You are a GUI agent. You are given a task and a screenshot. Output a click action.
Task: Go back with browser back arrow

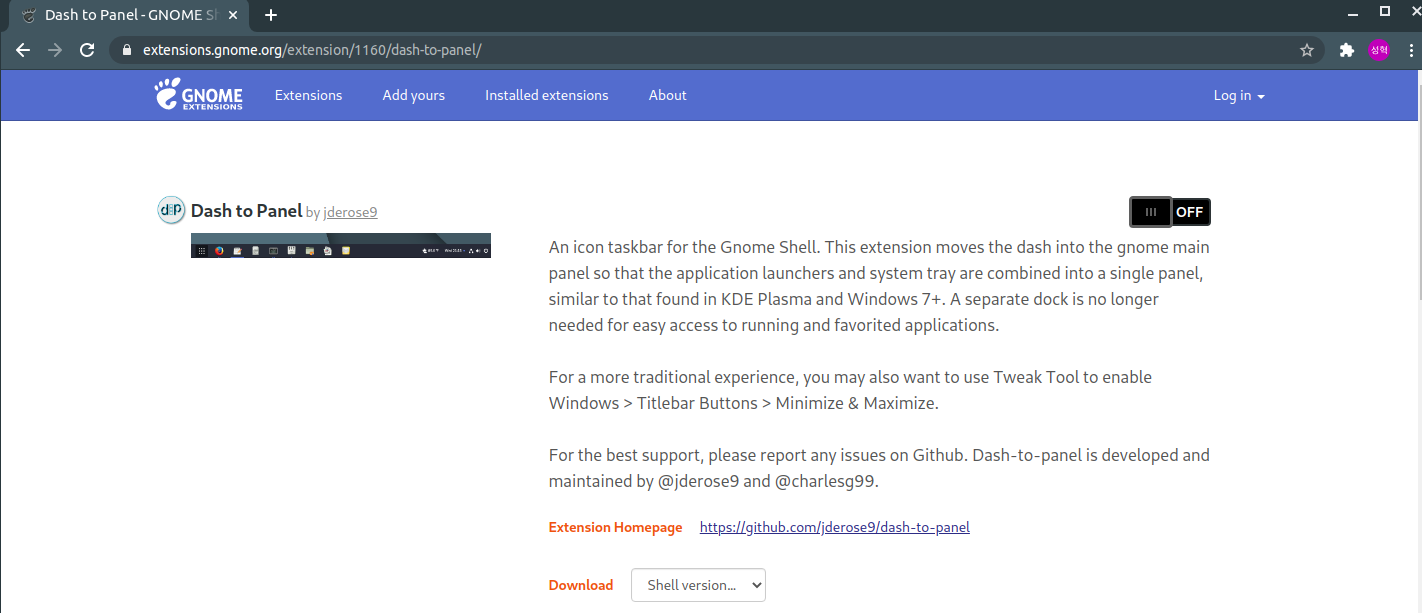click(x=23, y=50)
